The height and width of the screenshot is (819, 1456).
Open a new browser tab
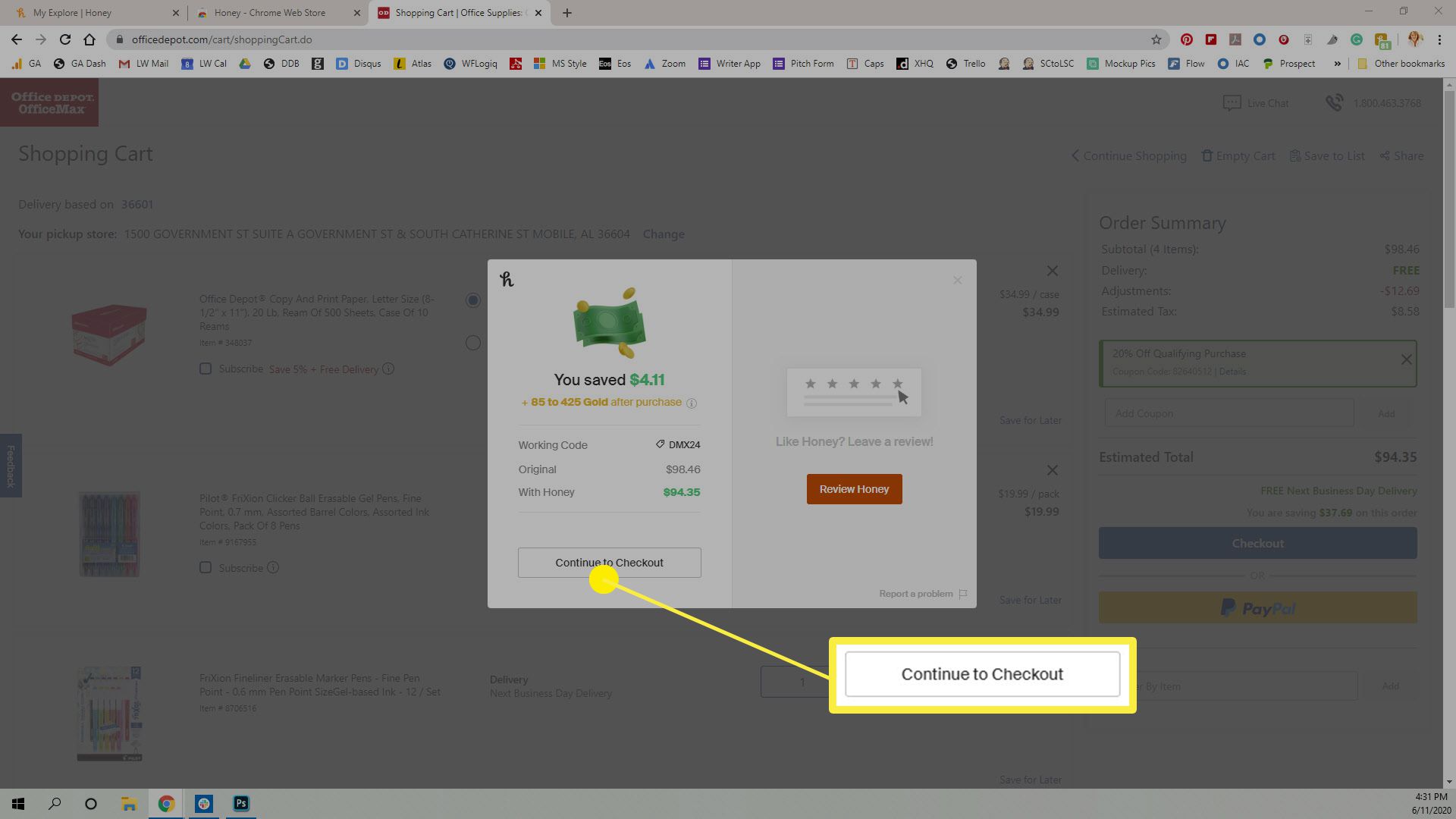(566, 13)
